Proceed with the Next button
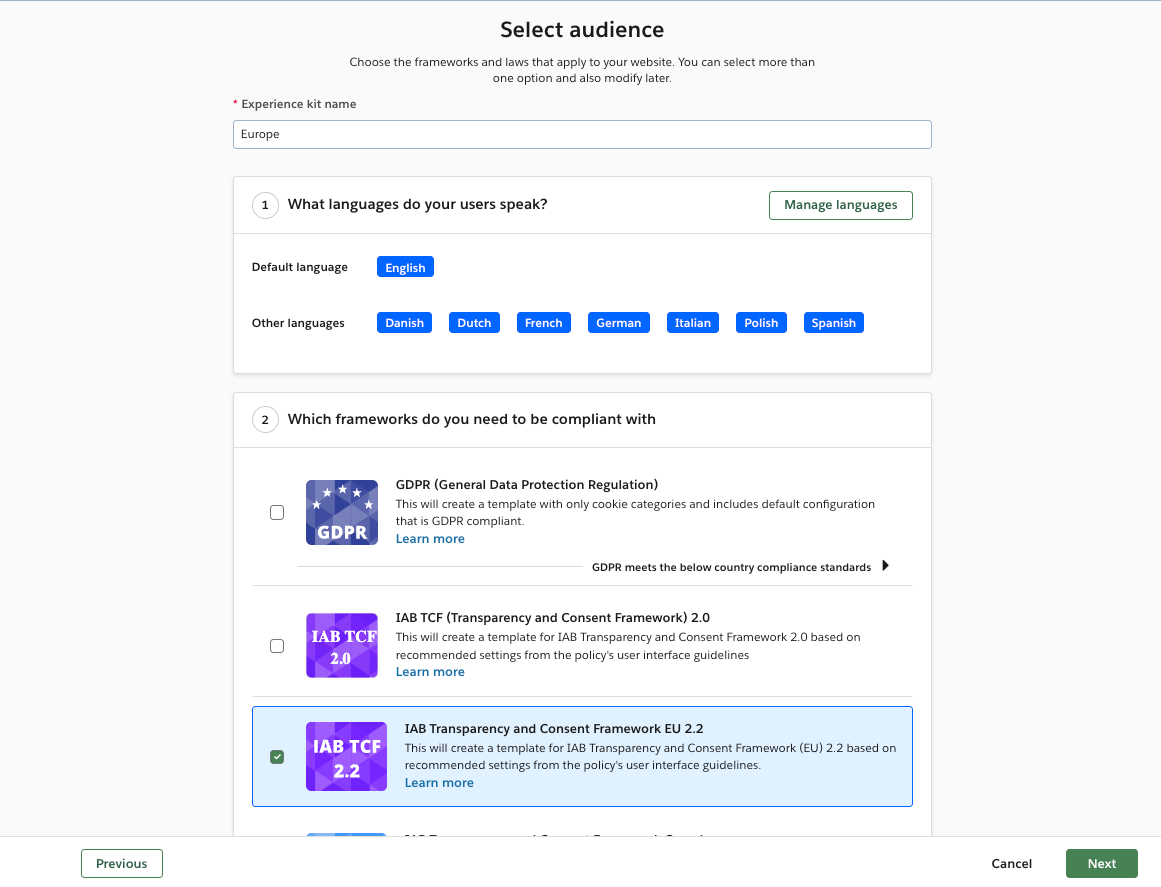The width and height of the screenshot is (1161, 887). pos(1101,863)
